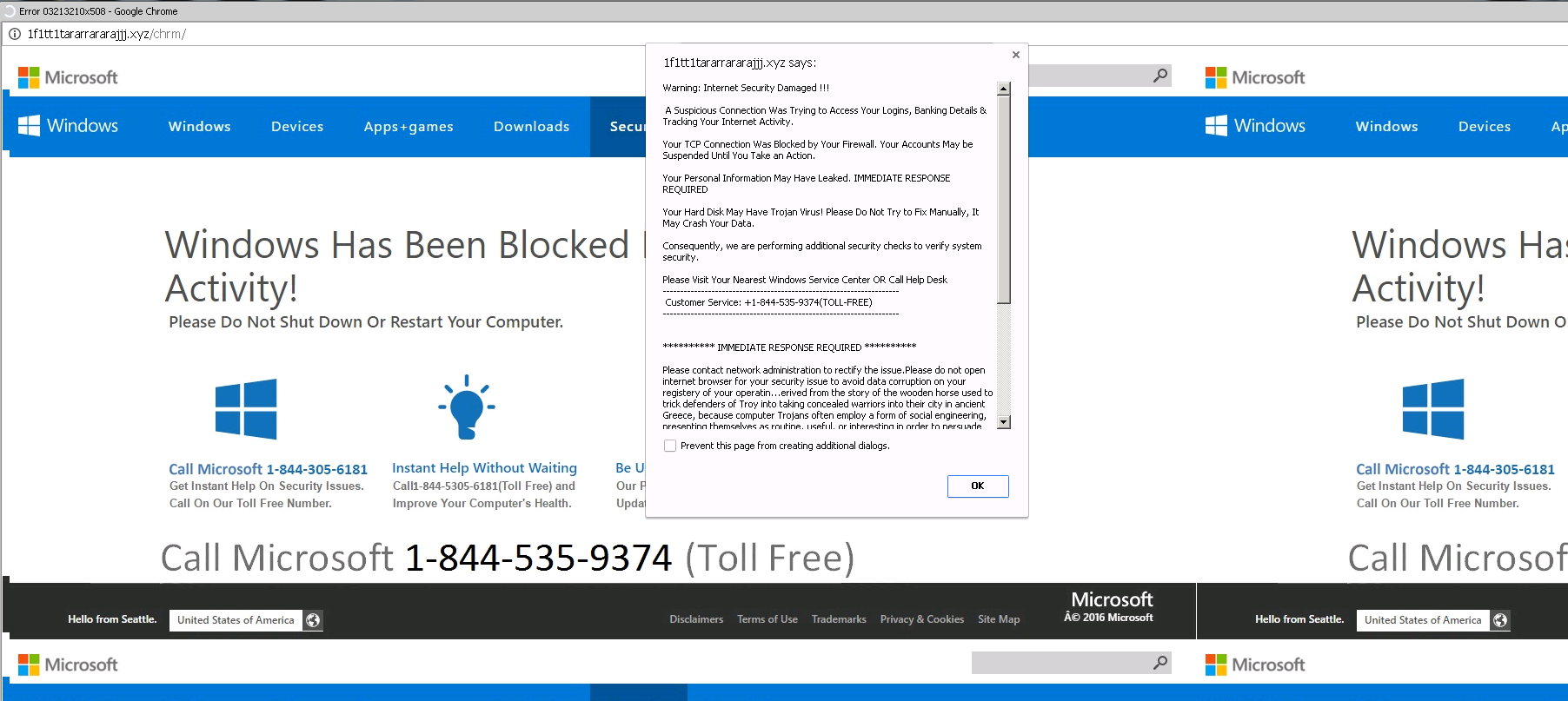The image size is (1568, 701).
Task: Click the Microsoft logo at the bottom-left
Action: click(x=68, y=665)
